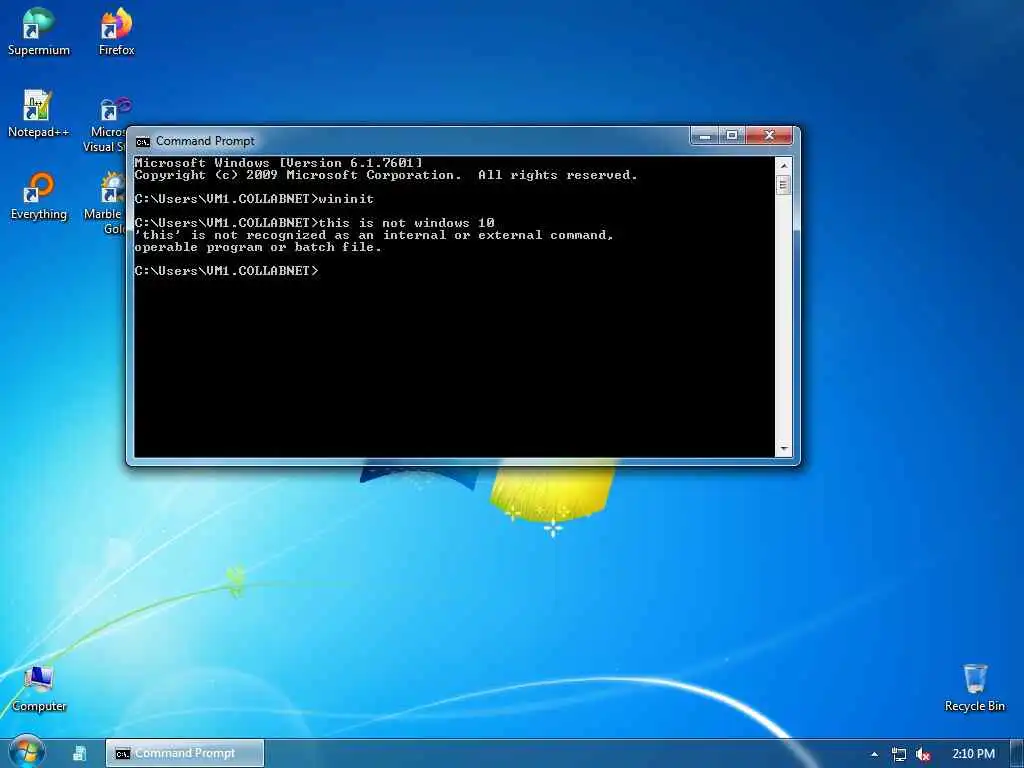
Task: Click the 'is not recognized' error line
Action: [374, 235]
